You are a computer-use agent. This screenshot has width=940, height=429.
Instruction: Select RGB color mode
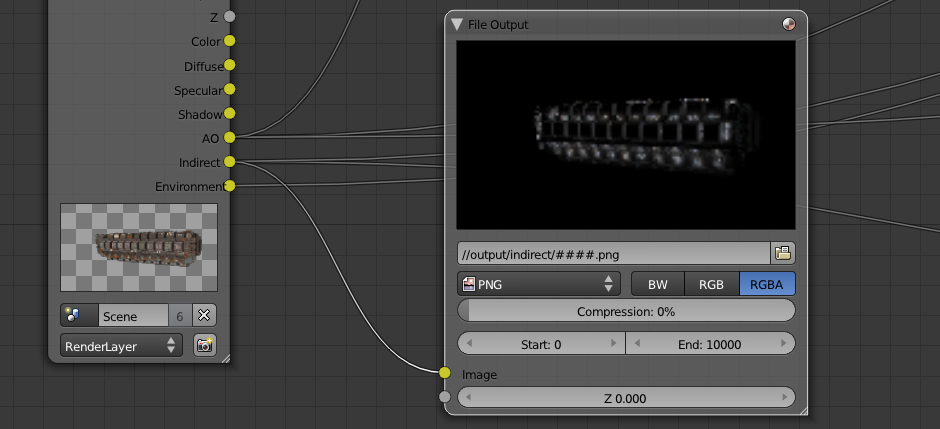(x=711, y=284)
